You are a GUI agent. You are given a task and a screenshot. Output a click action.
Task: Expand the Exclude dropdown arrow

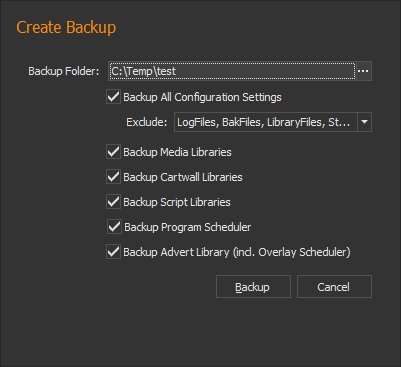point(364,122)
